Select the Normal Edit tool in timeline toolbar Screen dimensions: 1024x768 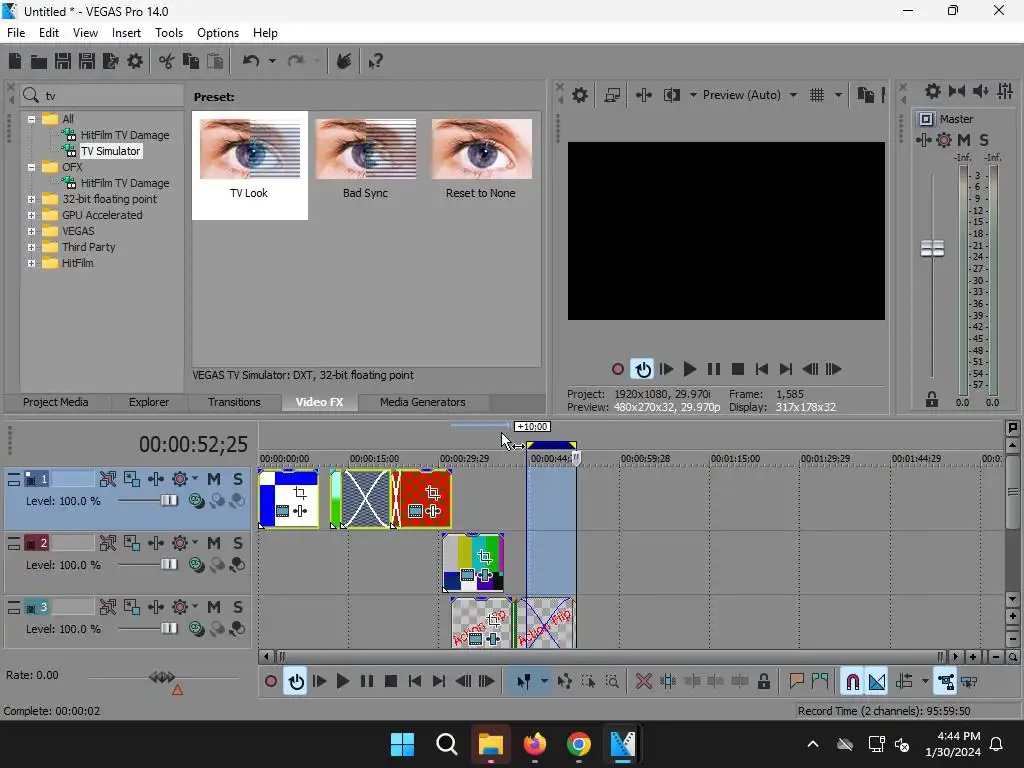point(524,681)
